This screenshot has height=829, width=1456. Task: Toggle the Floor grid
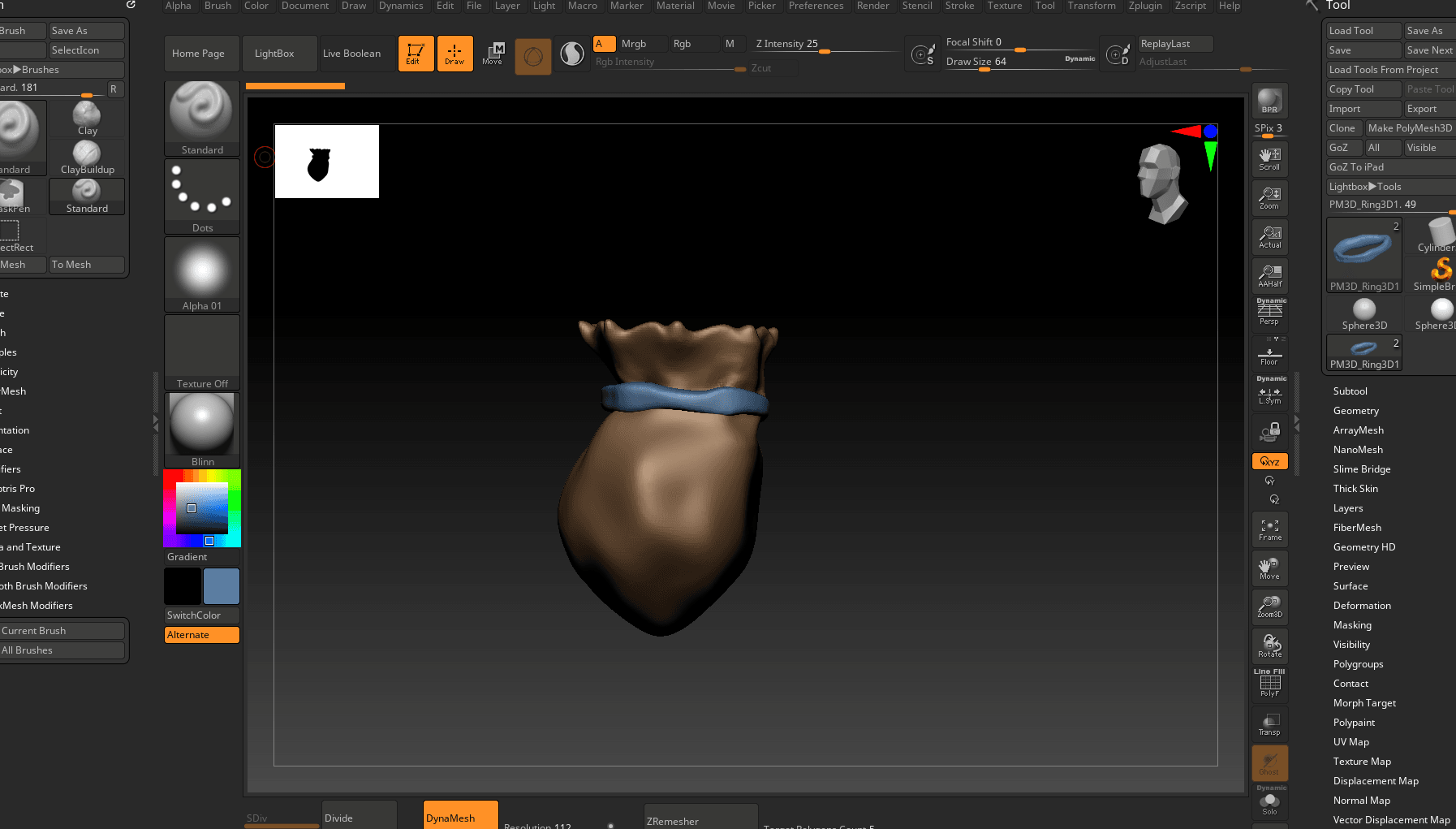pyautogui.click(x=1269, y=353)
